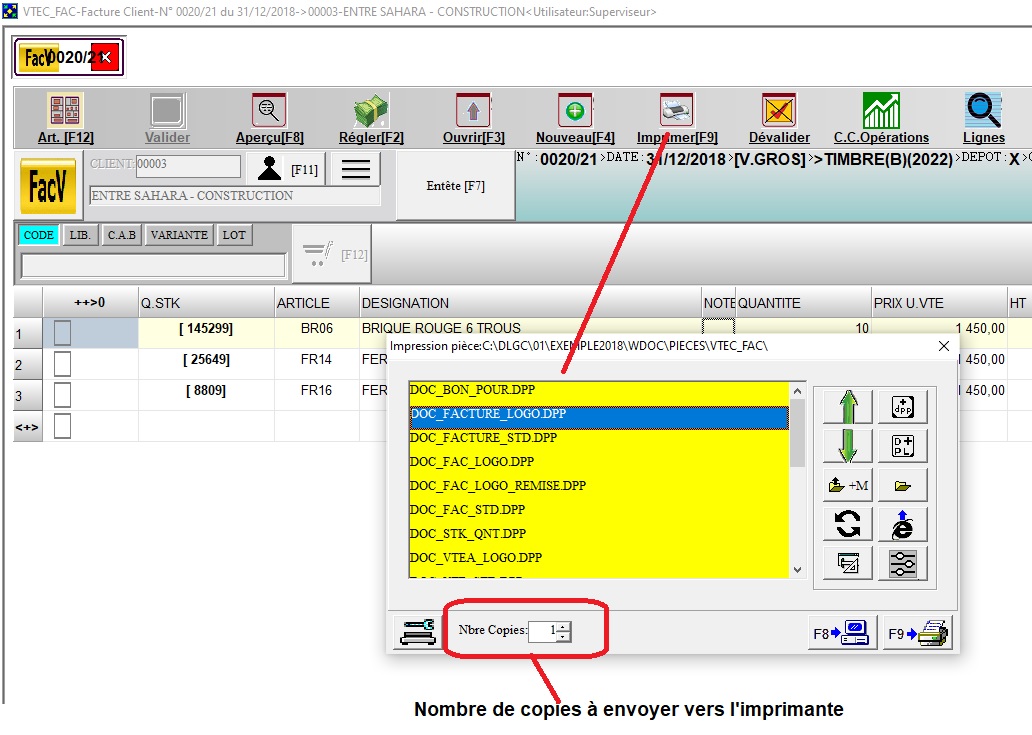This screenshot has height=735, width=1032.
Task: Click the dpp add template icon
Action: (x=902, y=407)
